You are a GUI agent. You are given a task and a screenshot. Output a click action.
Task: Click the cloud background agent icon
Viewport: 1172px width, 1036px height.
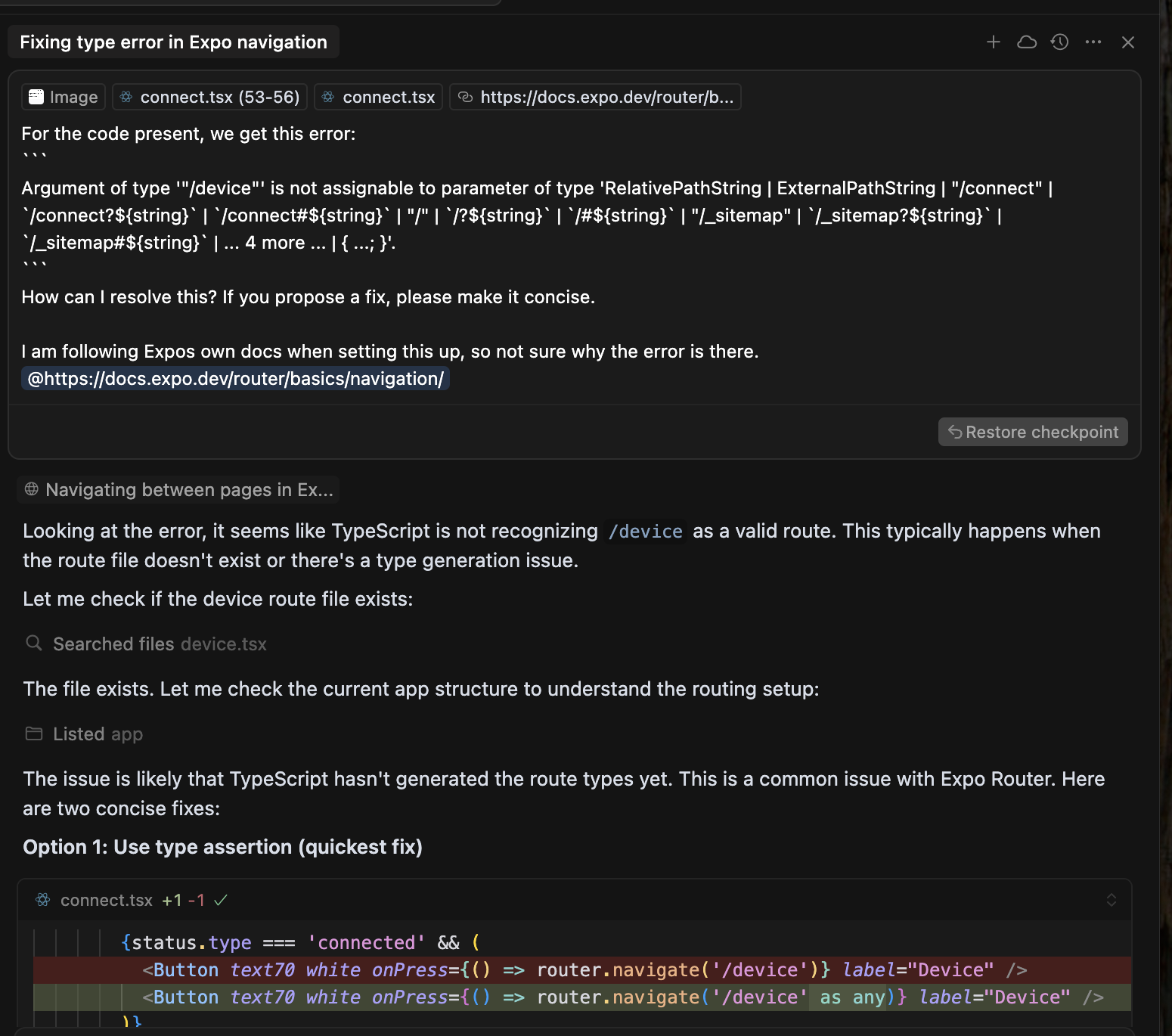coord(1027,42)
